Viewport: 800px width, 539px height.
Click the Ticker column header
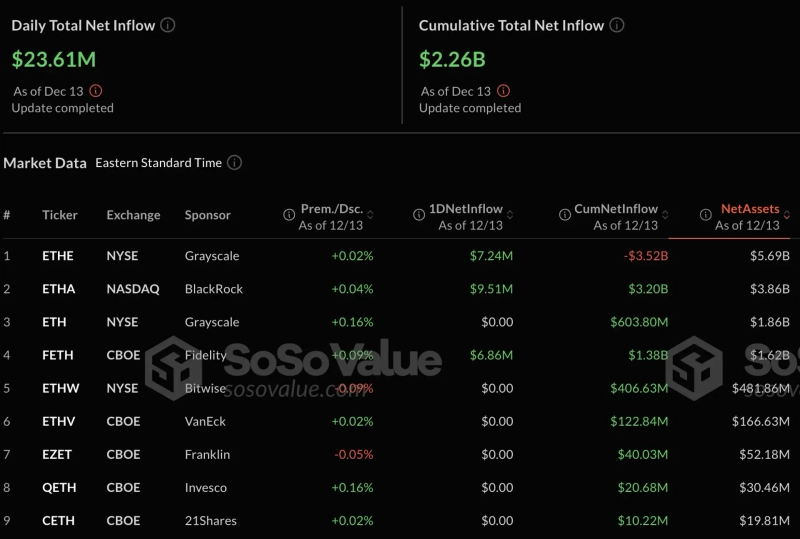[x=59, y=215]
